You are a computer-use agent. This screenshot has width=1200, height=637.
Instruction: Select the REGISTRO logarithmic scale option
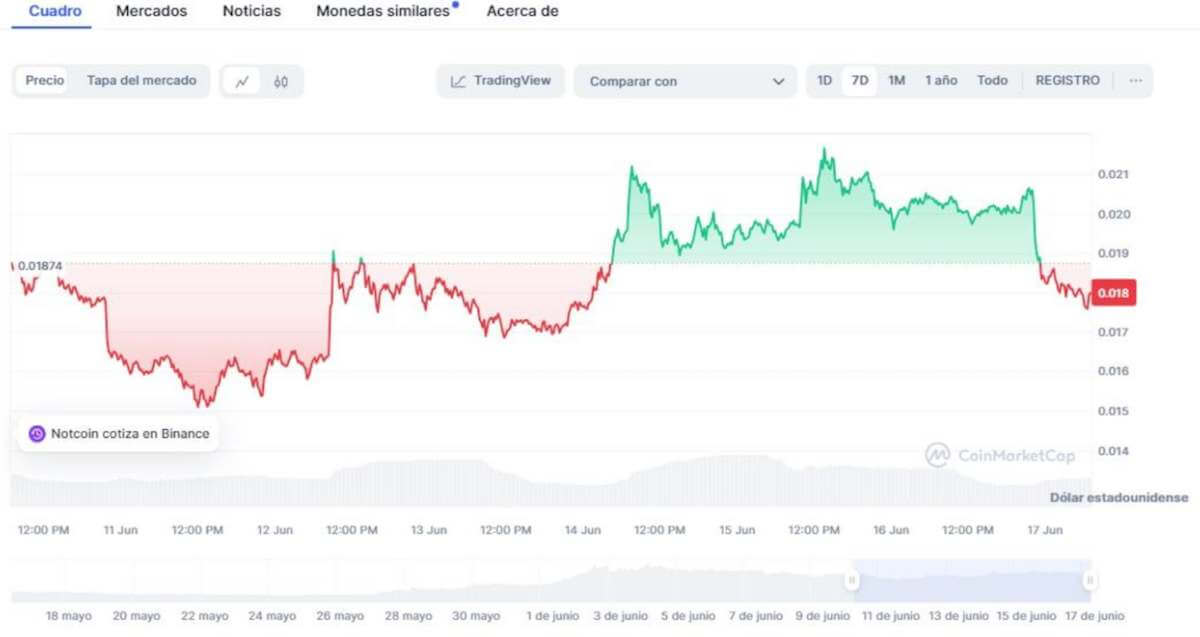(1067, 80)
